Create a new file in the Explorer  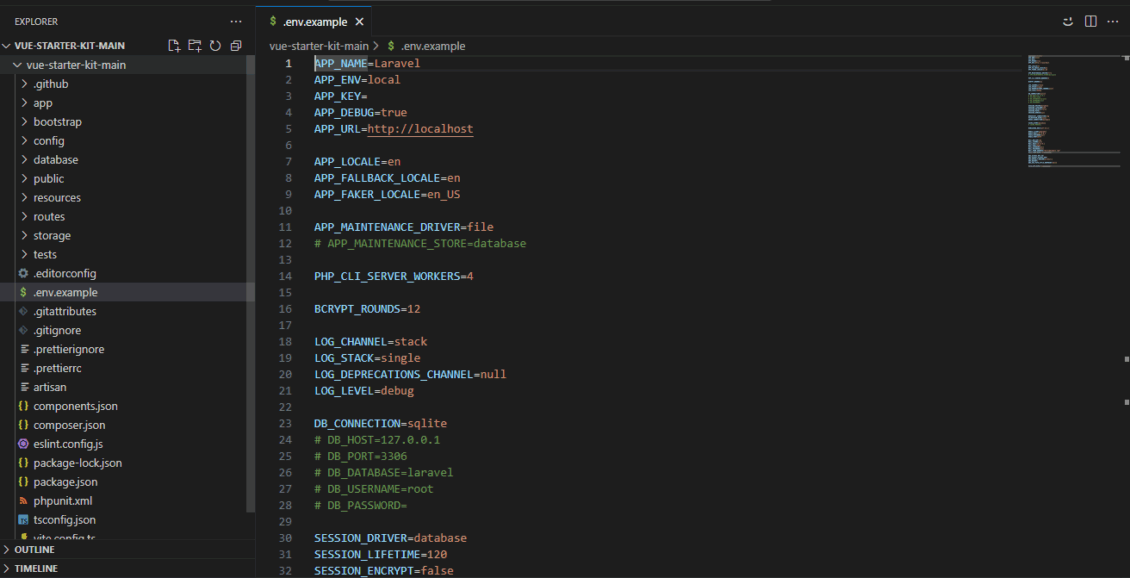[173, 45]
